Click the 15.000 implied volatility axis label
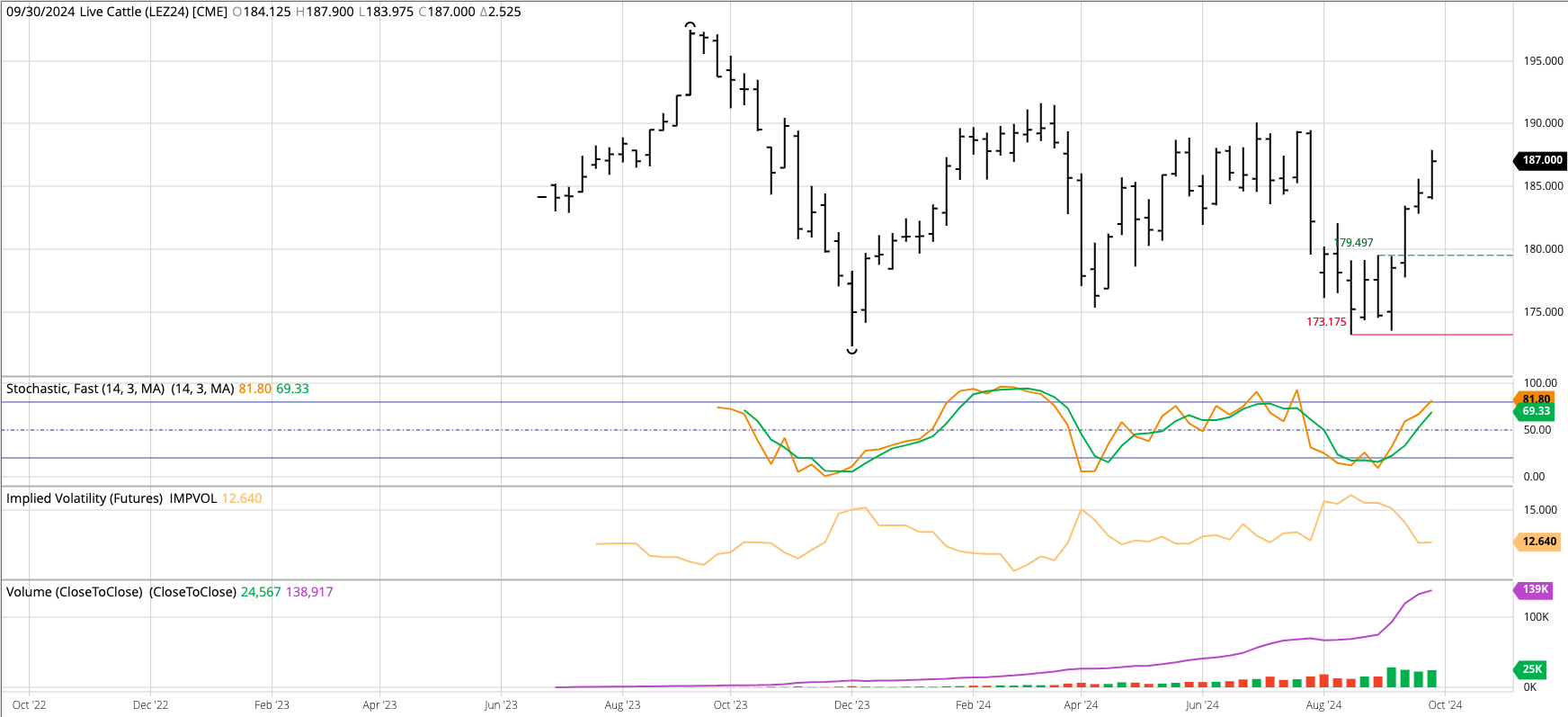 (1540, 510)
